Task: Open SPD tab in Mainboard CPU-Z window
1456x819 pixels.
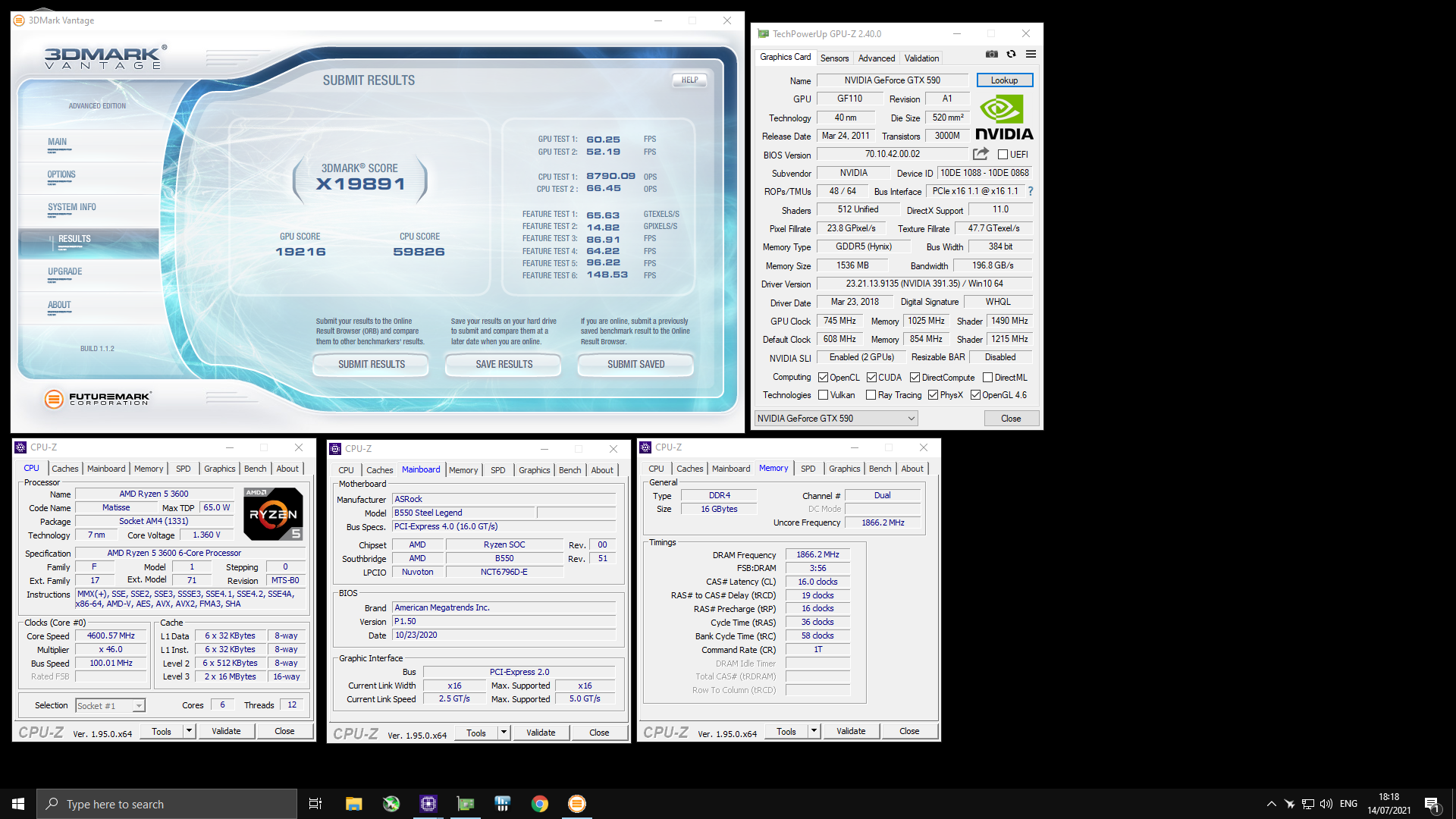Action: pyautogui.click(x=497, y=470)
